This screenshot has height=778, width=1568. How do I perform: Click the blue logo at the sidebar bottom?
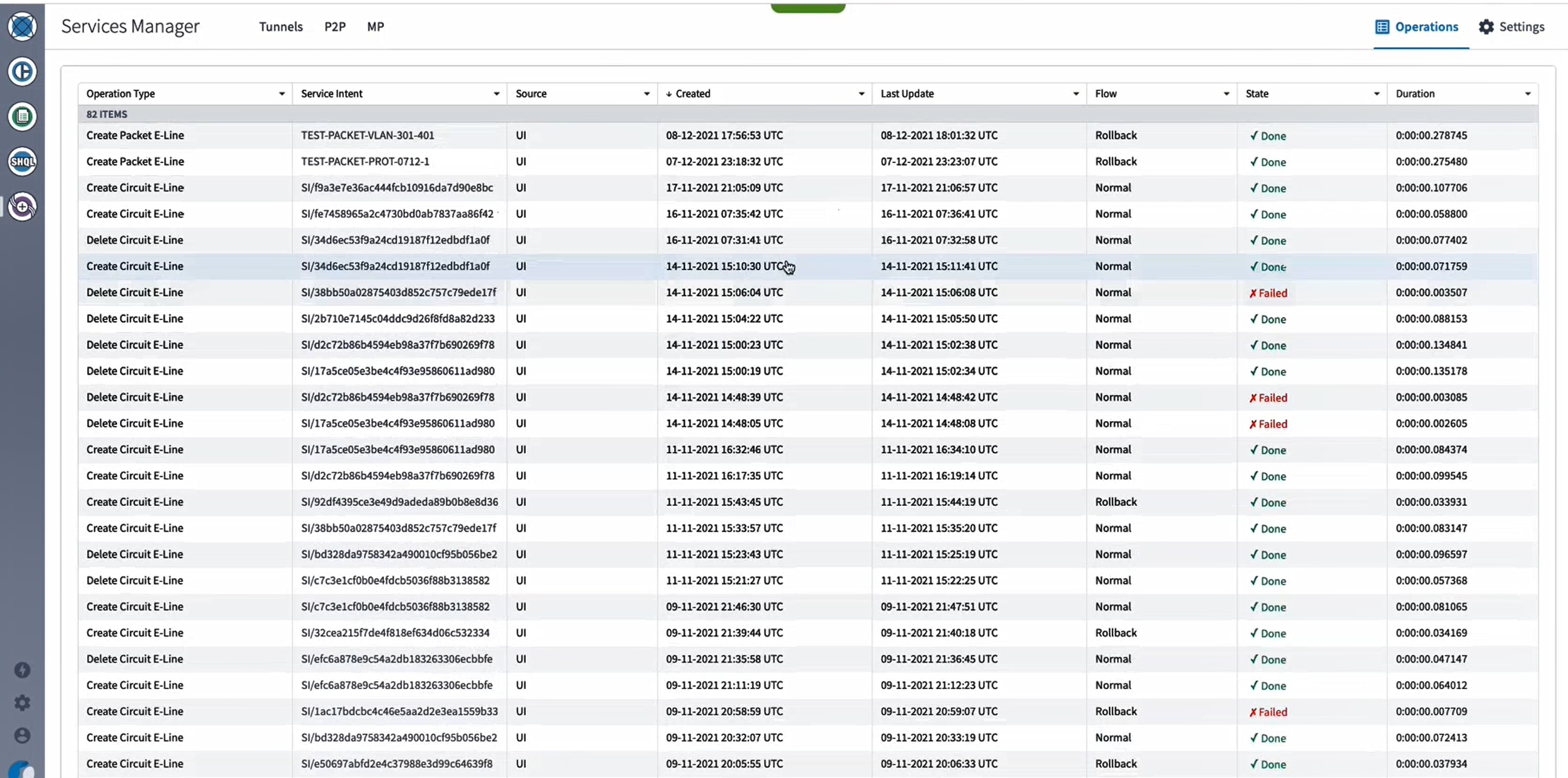coord(22,770)
